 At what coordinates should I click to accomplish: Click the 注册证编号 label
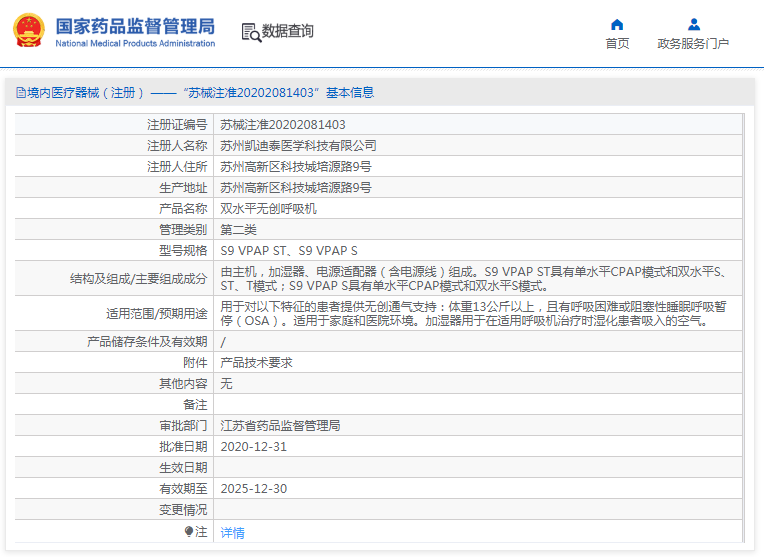click(177, 125)
